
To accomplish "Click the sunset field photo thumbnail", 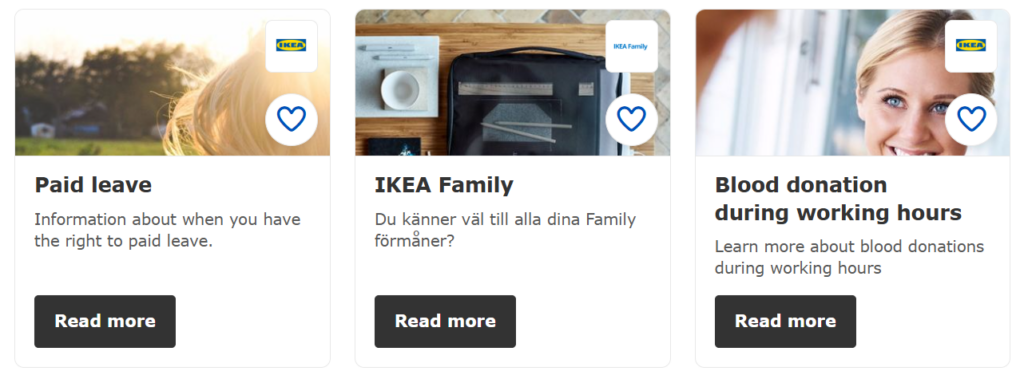I will [172, 83].
